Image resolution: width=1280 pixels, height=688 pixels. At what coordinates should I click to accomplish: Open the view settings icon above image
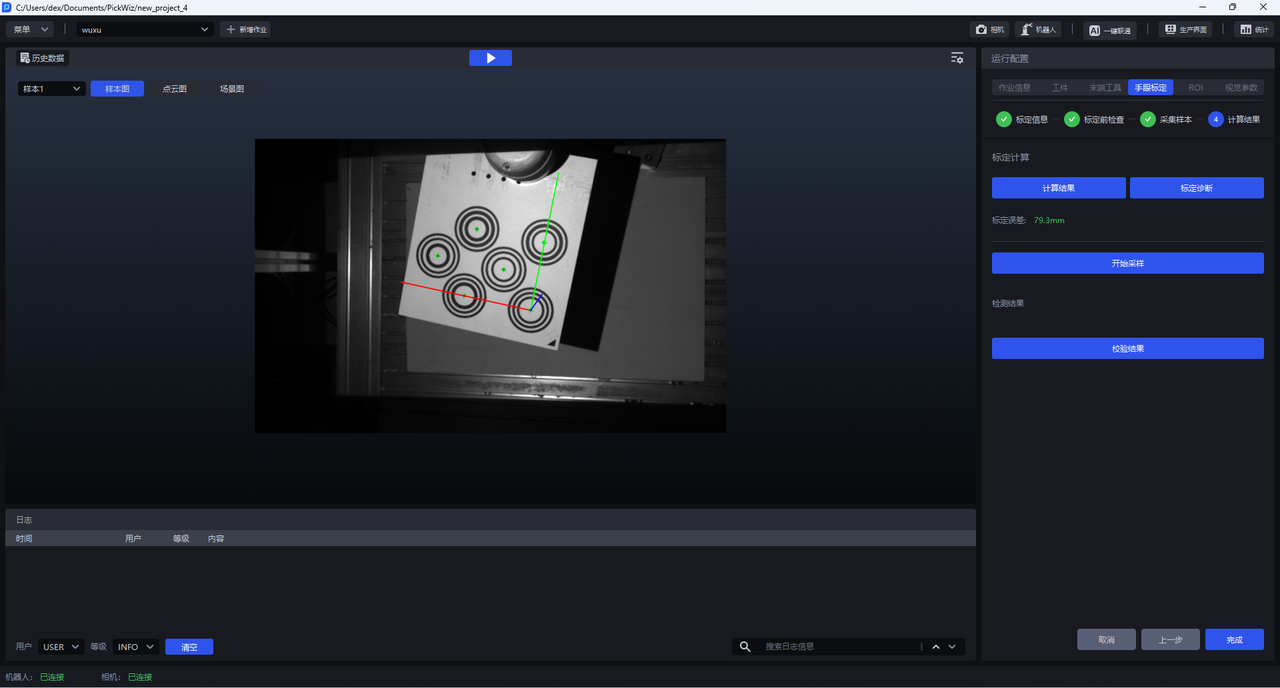tap(957, 58)
